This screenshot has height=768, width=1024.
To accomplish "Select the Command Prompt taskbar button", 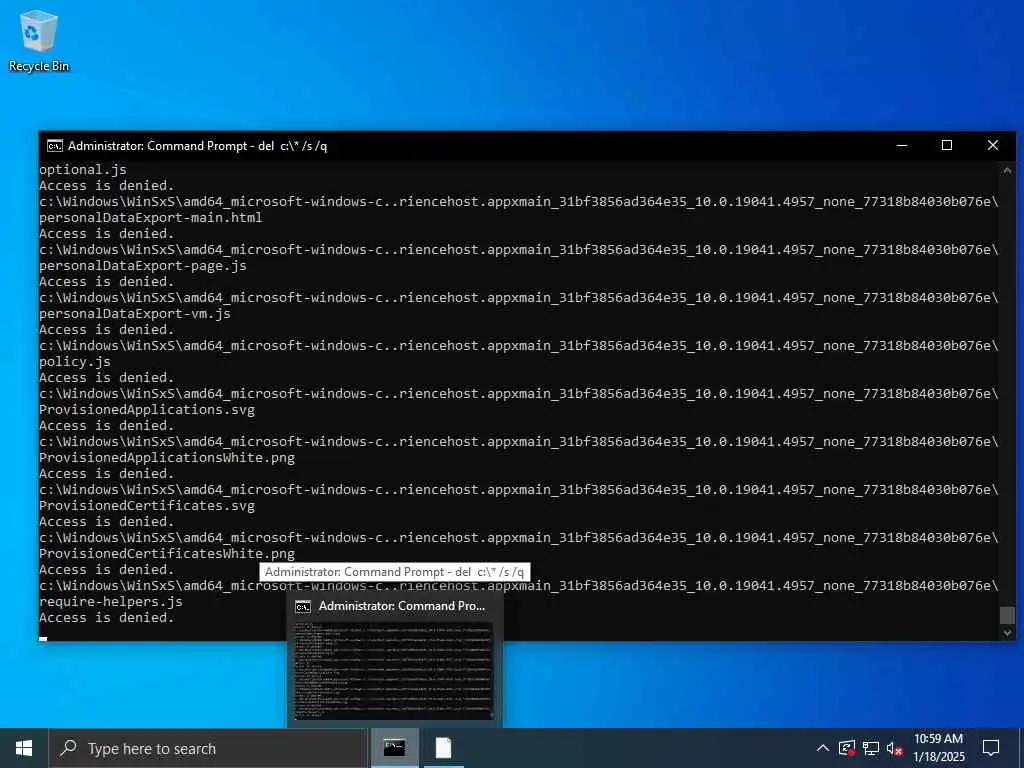I will (x=394, y=748).
